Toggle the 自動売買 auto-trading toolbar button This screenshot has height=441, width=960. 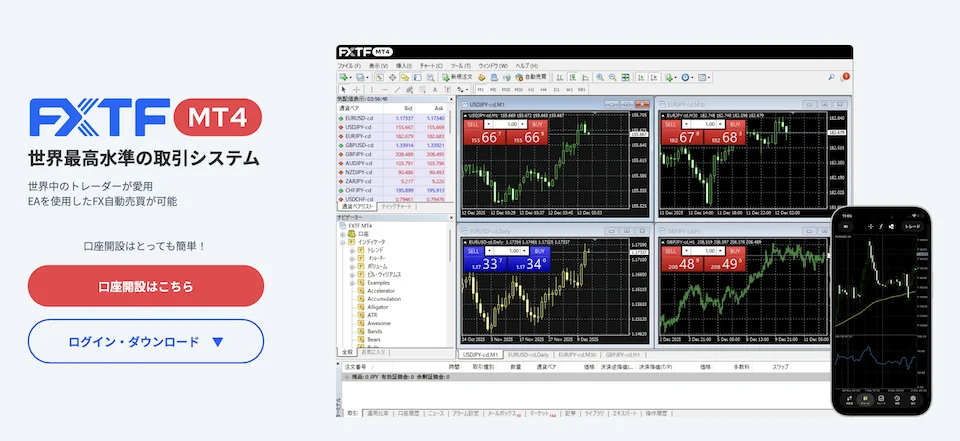coord(525,77)
